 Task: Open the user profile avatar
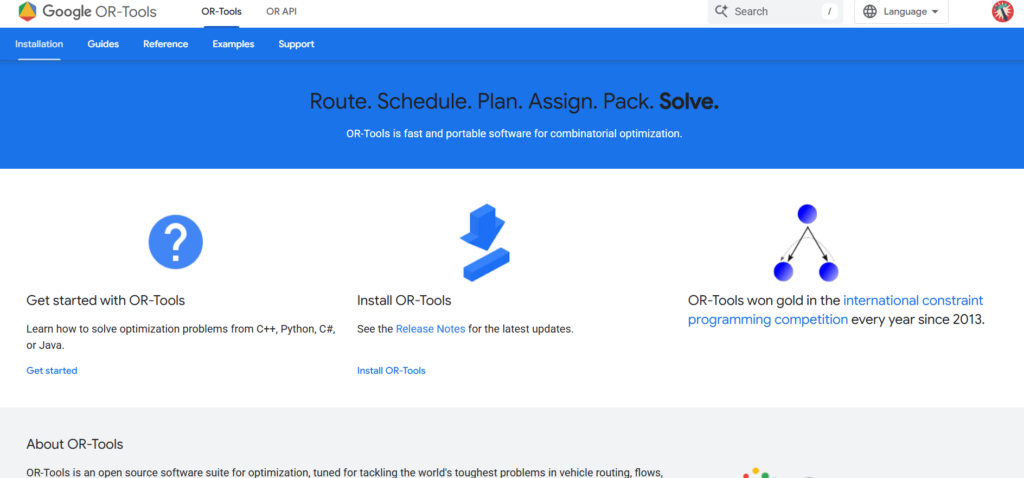pyautogui.click(x=1002, y=11)
